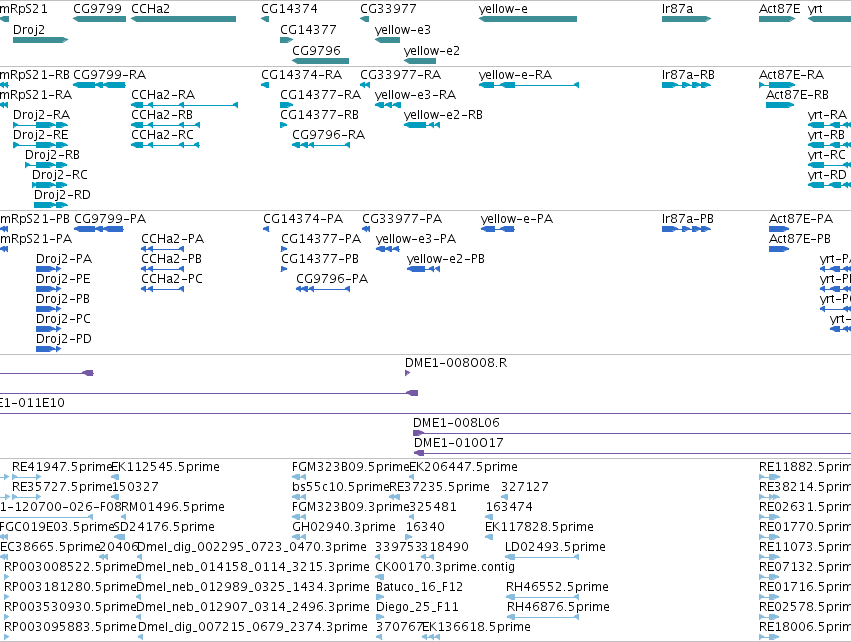Open protein CG14374-PA
The width and height of the screenshot is (851, 642).
(x=303, y=219)
